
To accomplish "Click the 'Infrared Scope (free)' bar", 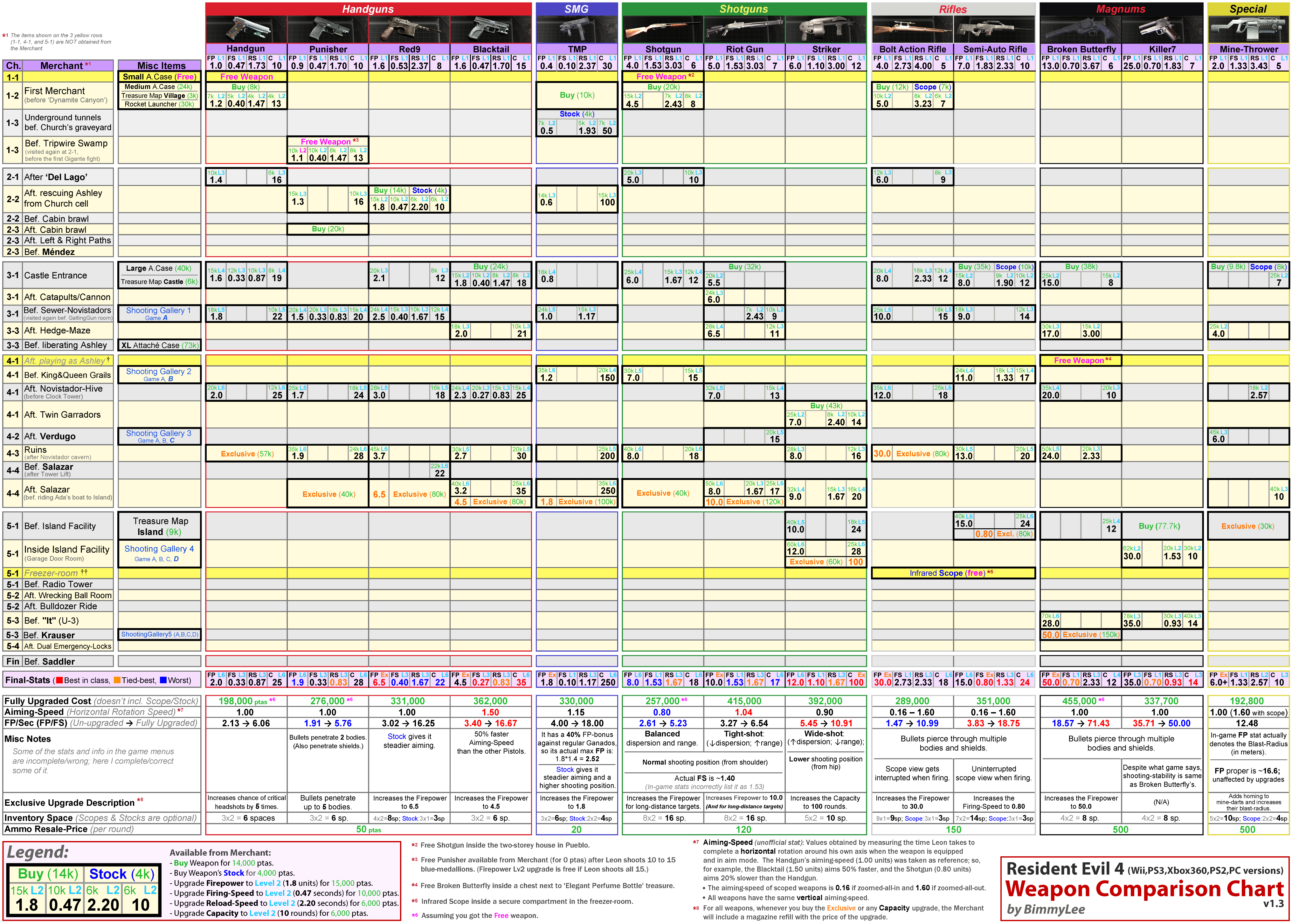I will pos(953,573).
